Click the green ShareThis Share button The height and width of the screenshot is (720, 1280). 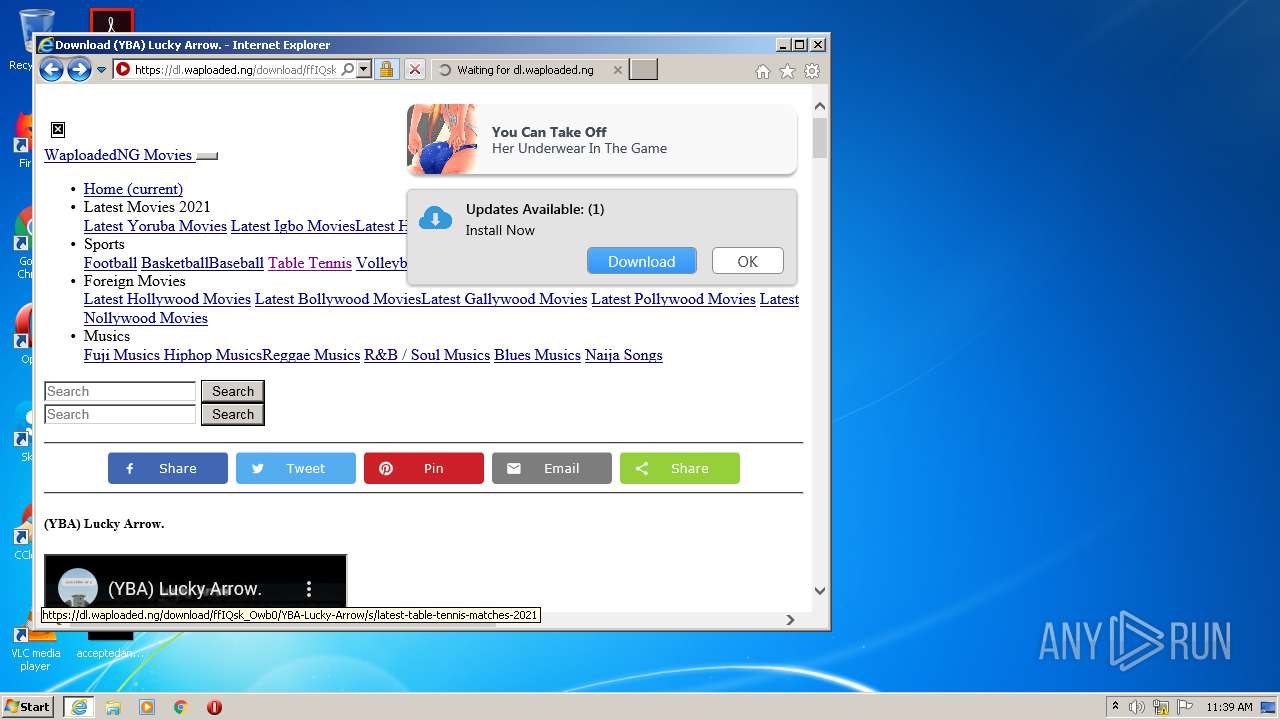[x=680, y=468]
